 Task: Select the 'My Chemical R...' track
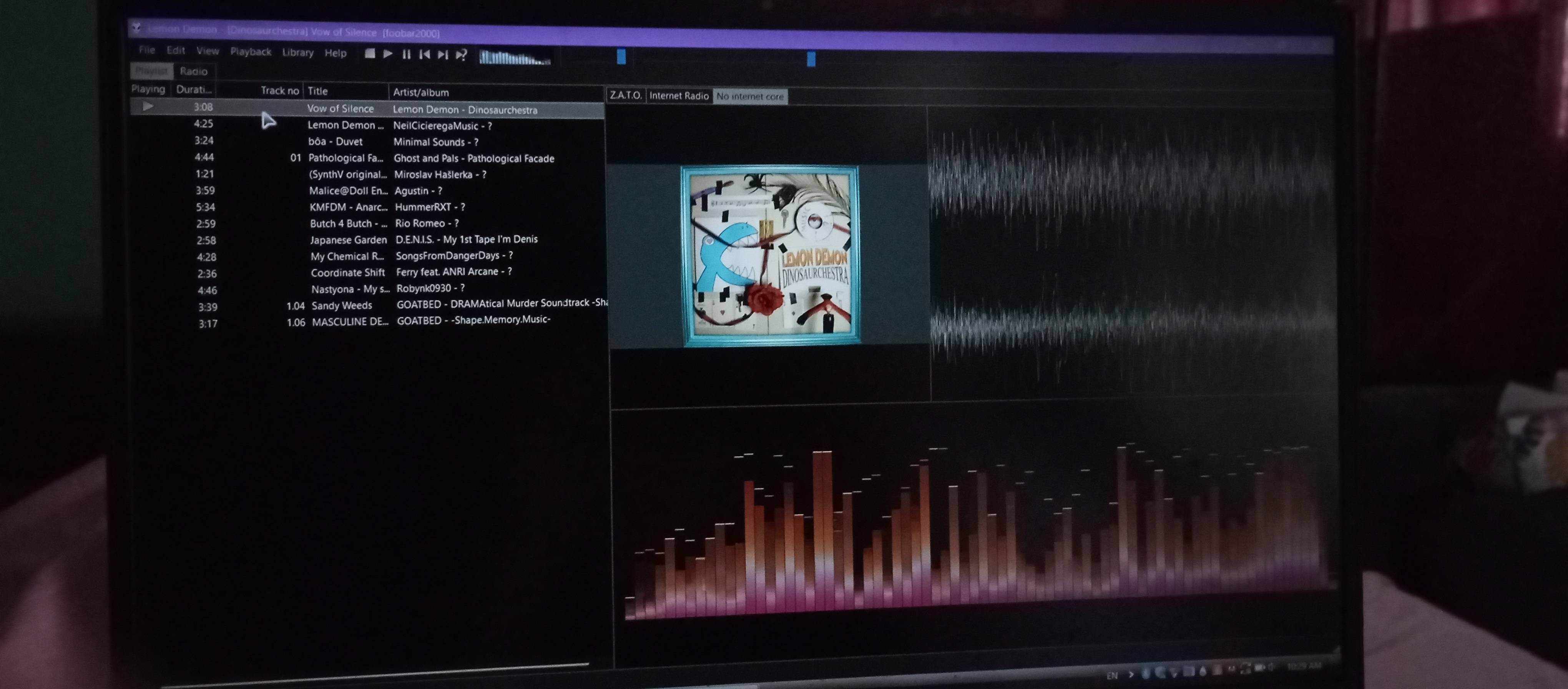pyautogui.click(x=347, y=256)
